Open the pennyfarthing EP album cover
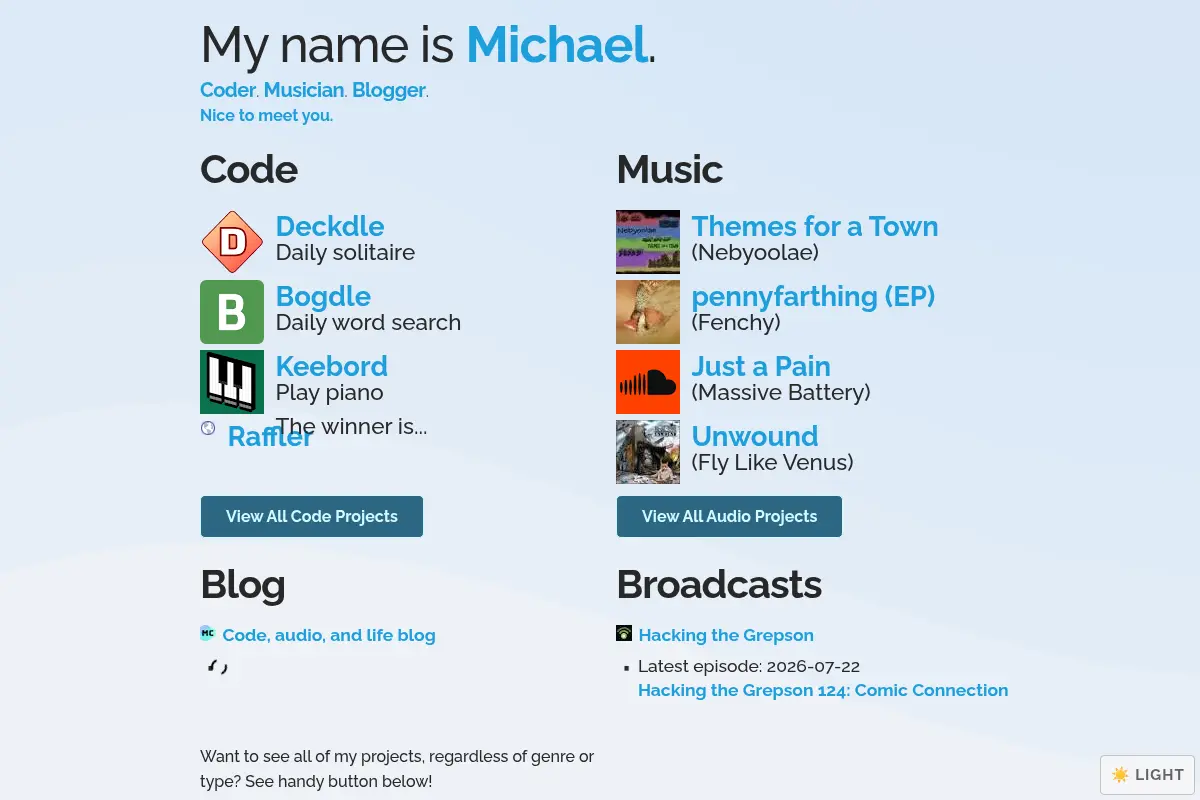This screenshot has width=1200, height=800. [648, 312]
